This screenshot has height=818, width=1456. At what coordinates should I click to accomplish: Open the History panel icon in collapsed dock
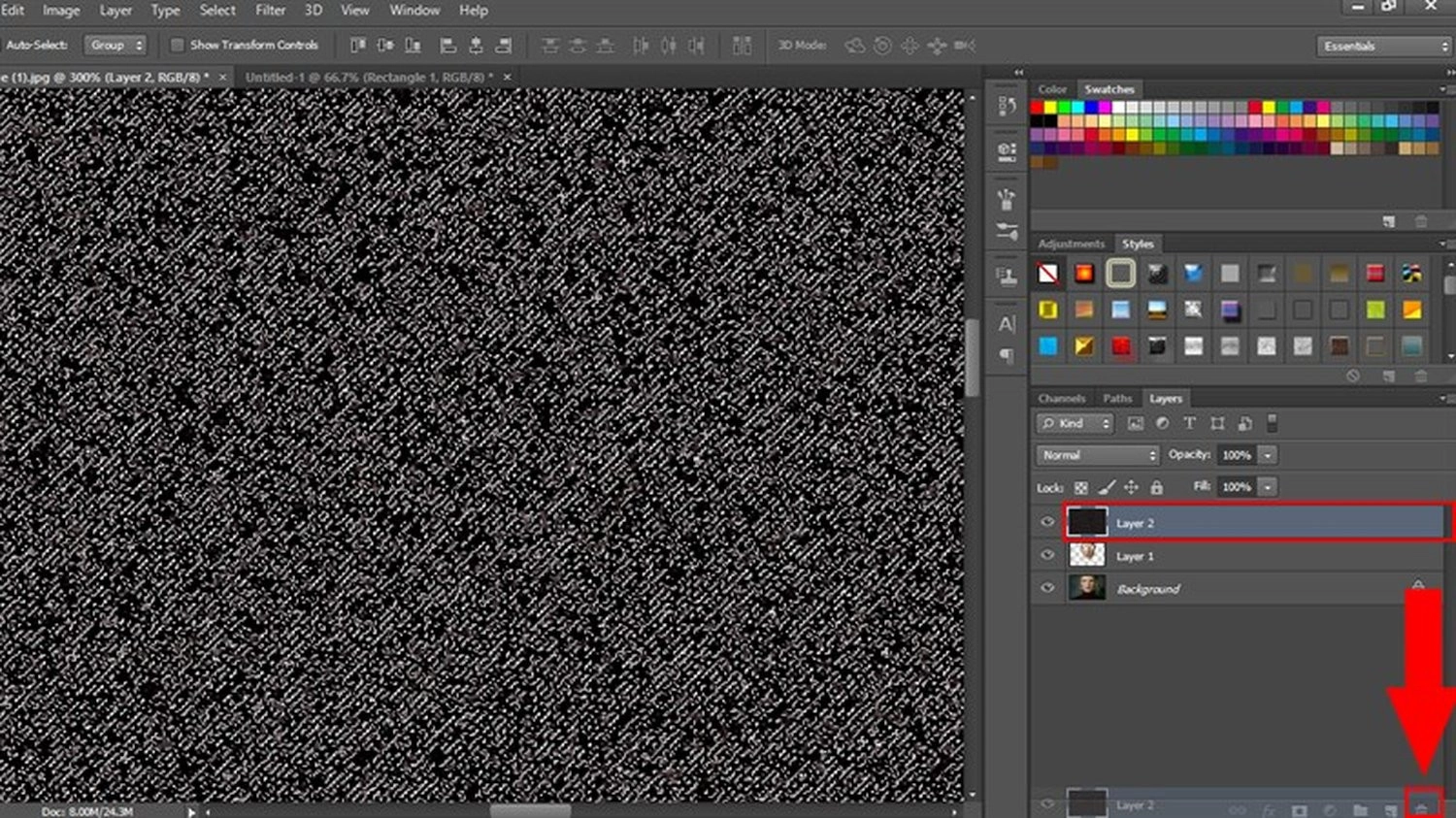coord(1007,106)
